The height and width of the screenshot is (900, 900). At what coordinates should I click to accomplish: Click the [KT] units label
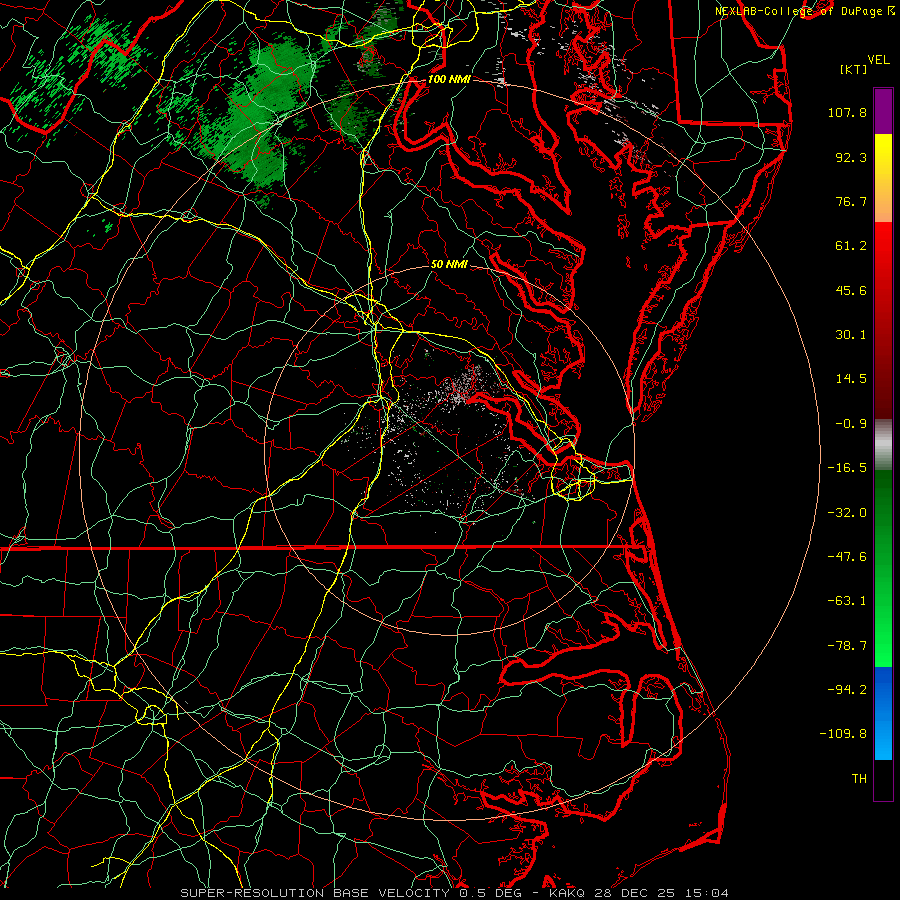[853, 69]
